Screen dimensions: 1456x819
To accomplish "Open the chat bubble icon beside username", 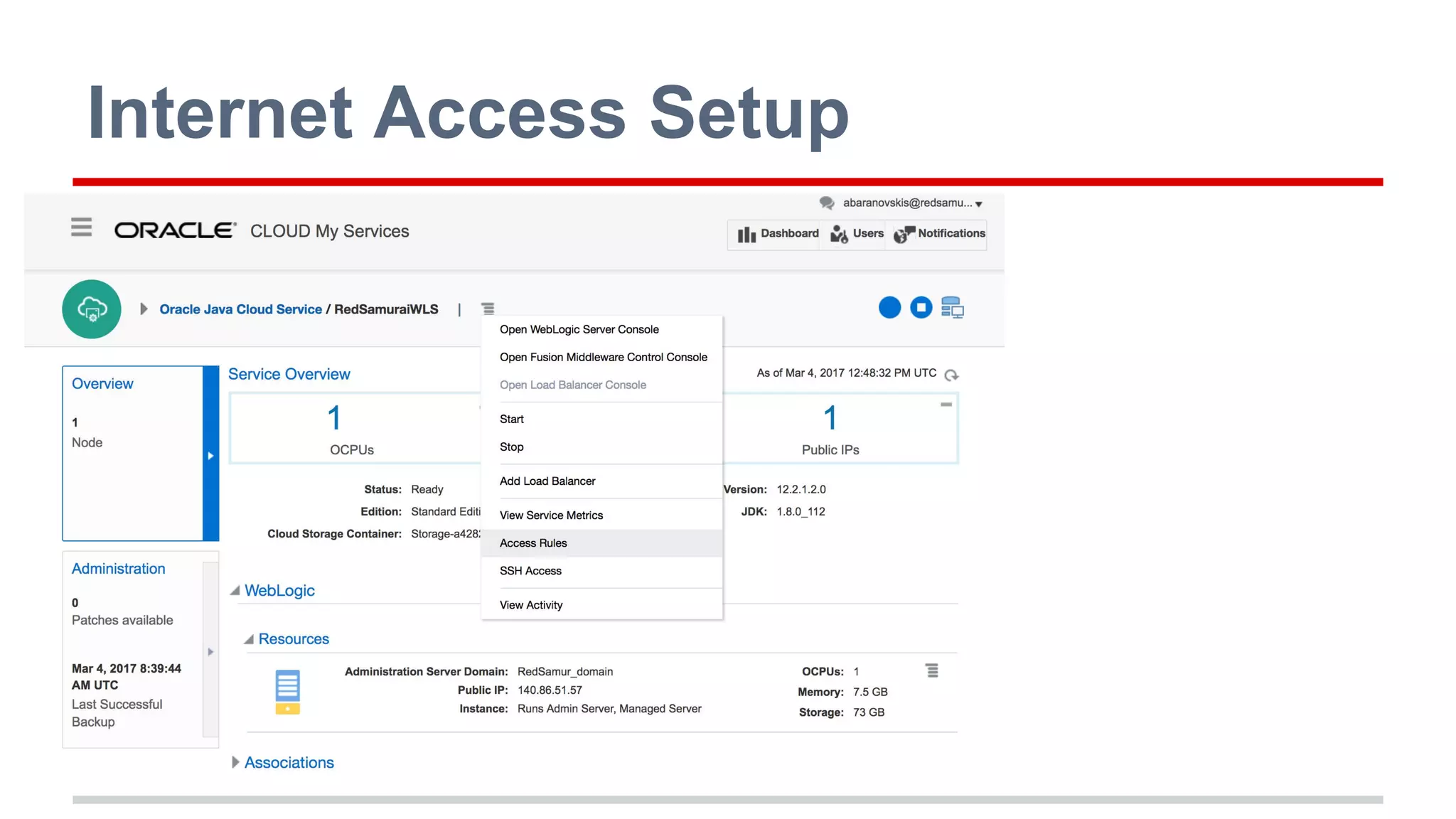I will tap(826, 203).
